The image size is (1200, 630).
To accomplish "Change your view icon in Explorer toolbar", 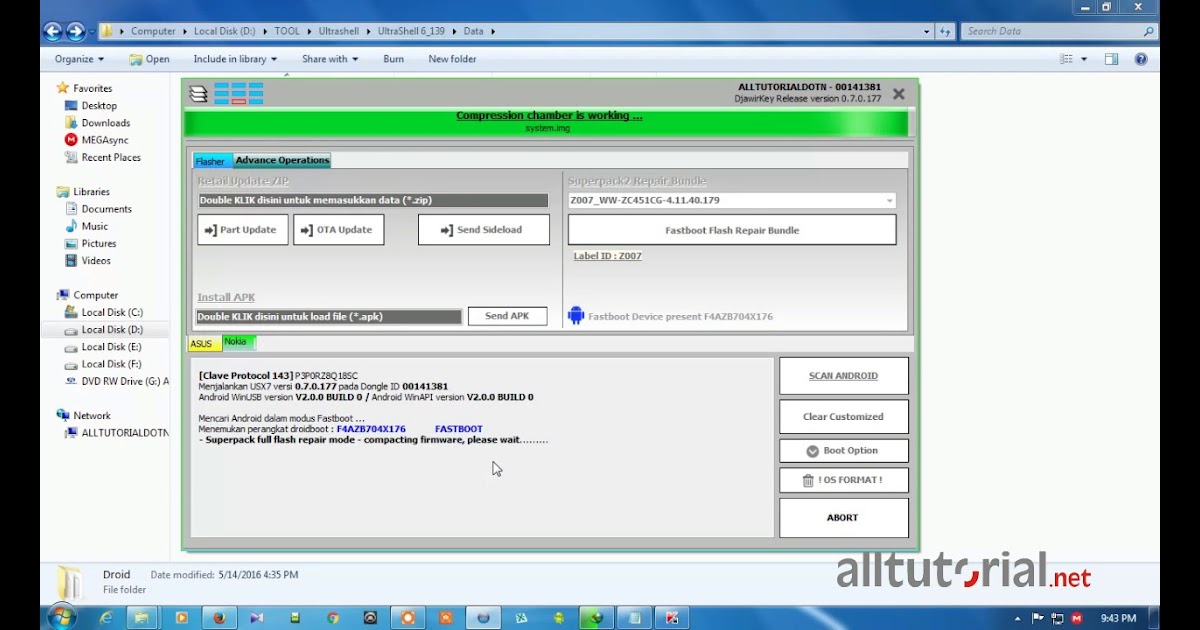I will coord(1067,59).
